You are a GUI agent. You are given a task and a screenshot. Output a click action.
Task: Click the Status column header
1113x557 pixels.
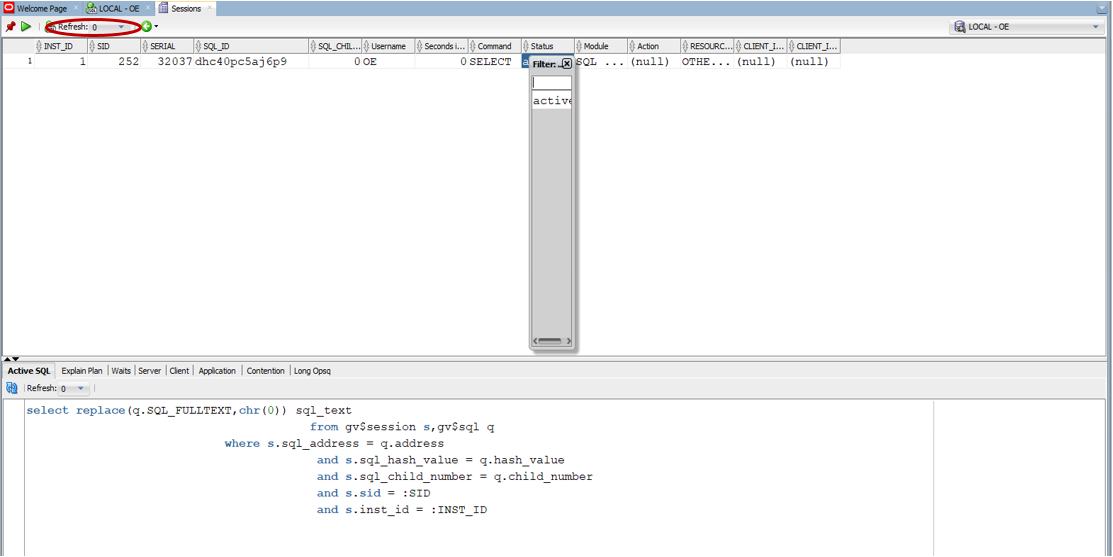[548, 46]
